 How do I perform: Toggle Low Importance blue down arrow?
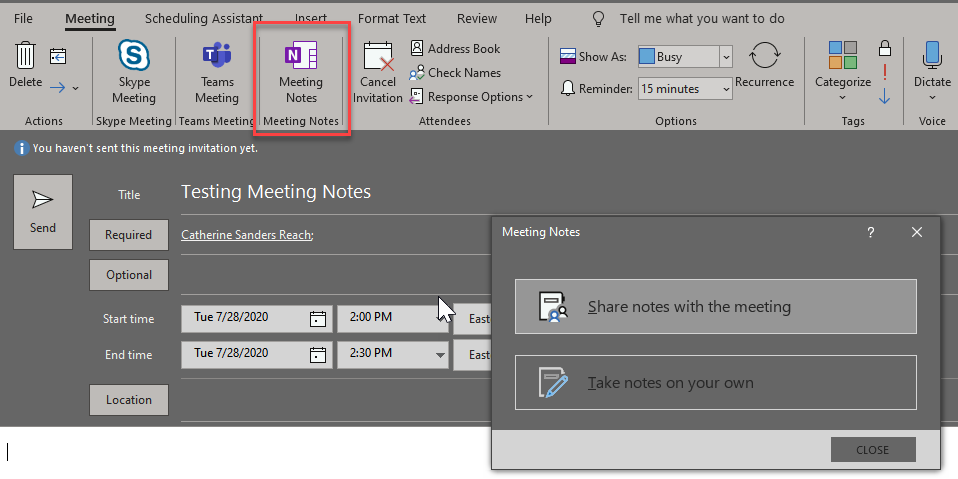coord(884,97)
